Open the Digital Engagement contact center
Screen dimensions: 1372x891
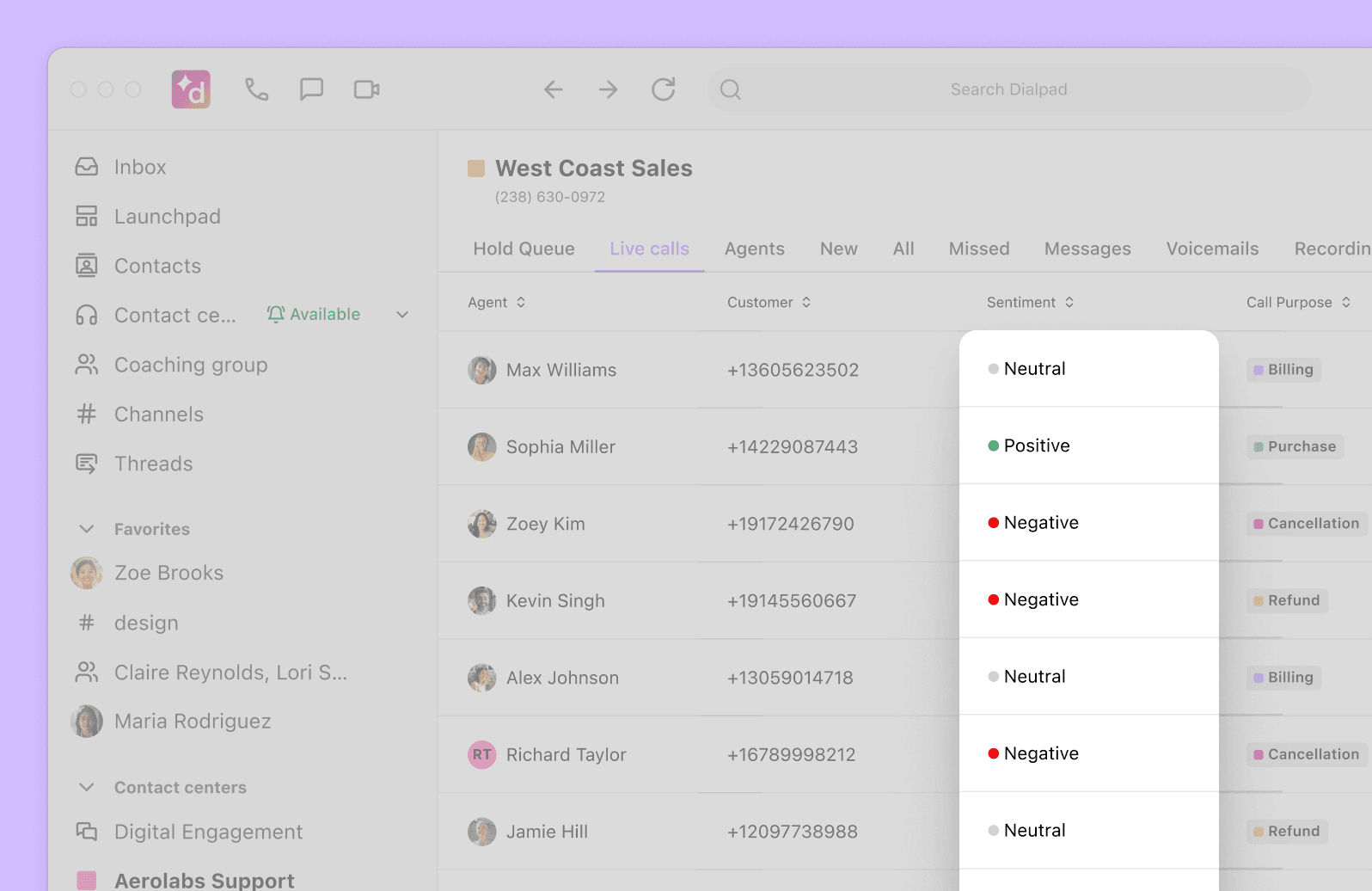[208, 833]
